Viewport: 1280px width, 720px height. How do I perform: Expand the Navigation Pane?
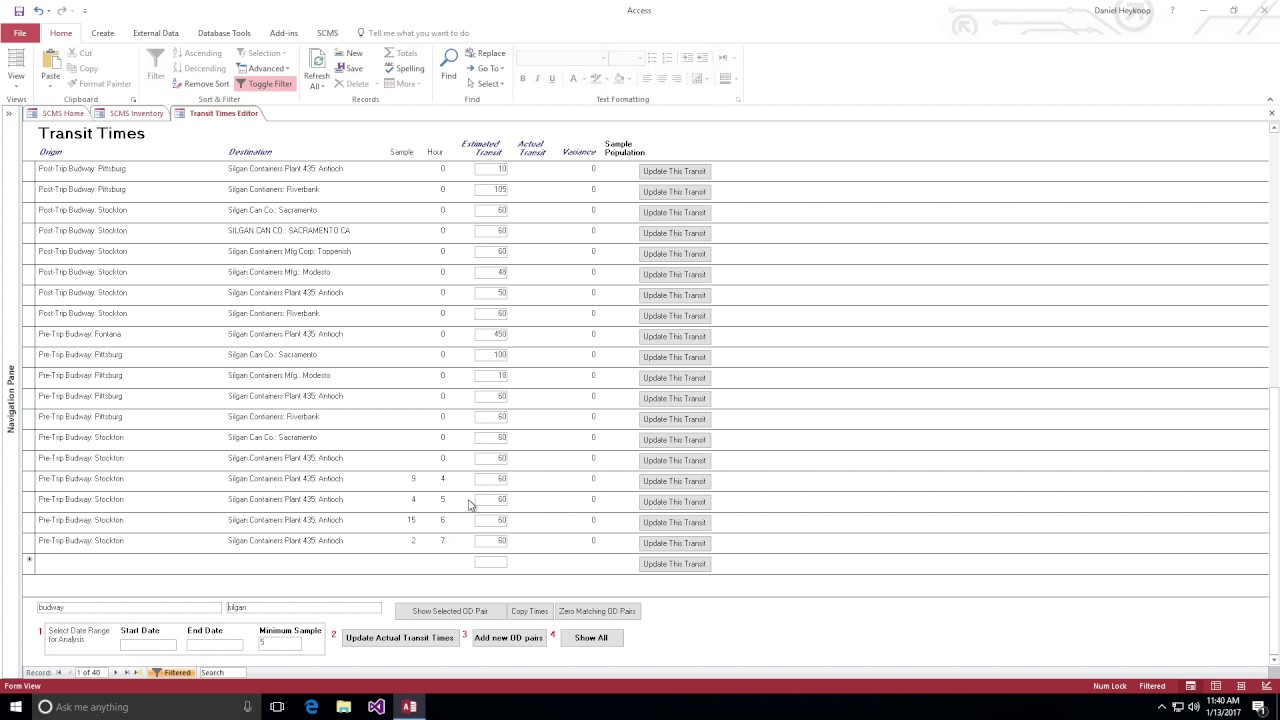click(9, 113)
